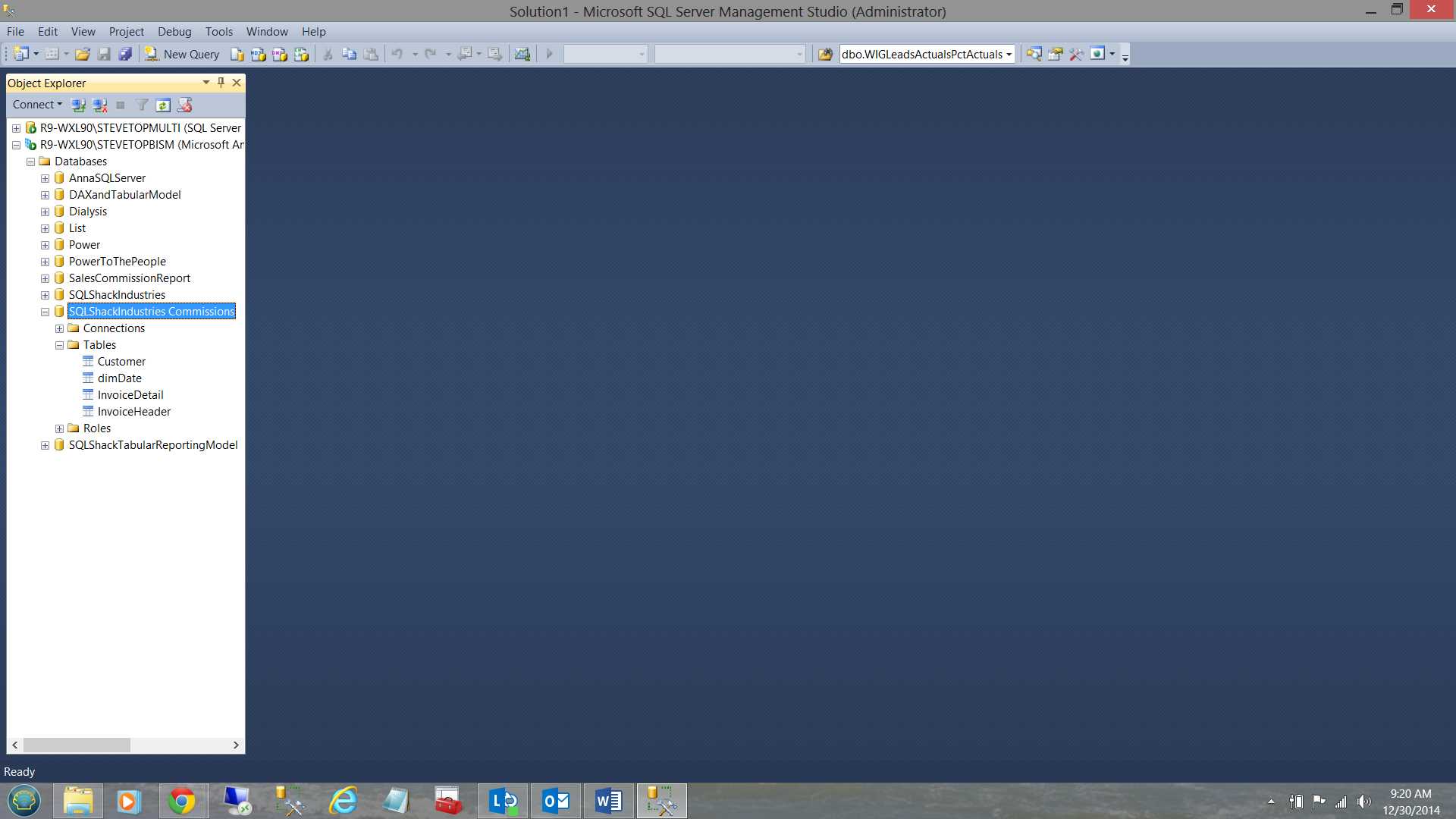The height and width of the screenshot is (819, 1456).
Task: Open the Activity Monitor toolbar icon
Action: click(522, 54)
